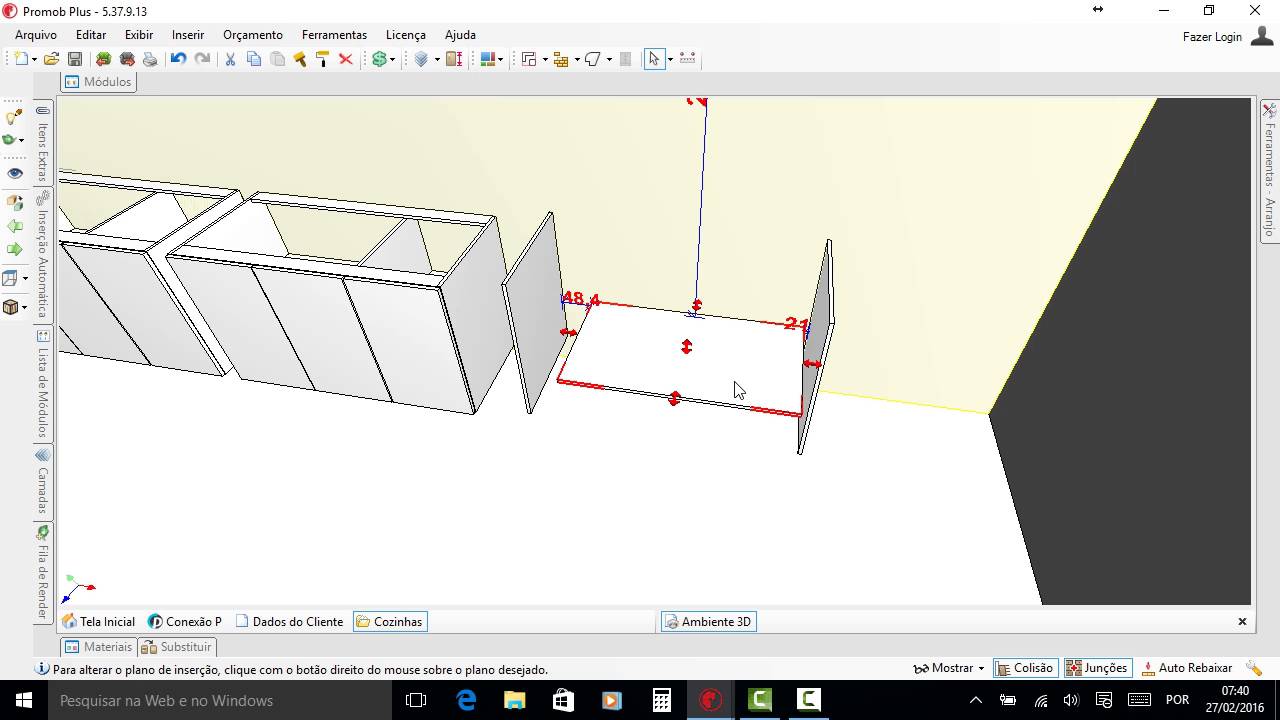Image resolution: width=1280 pixels, height=720 pixels.
Task: Click the Save (floppy disk) toolbar icon
Action: [75, 59]
